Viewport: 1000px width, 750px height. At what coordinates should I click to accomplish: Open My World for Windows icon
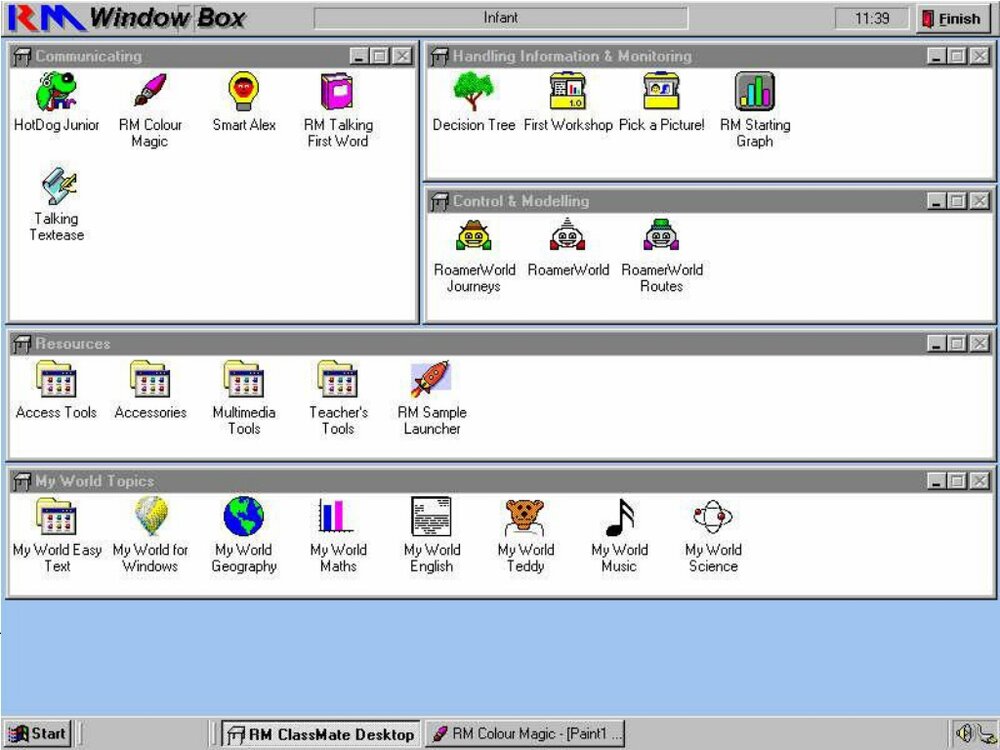151,517
